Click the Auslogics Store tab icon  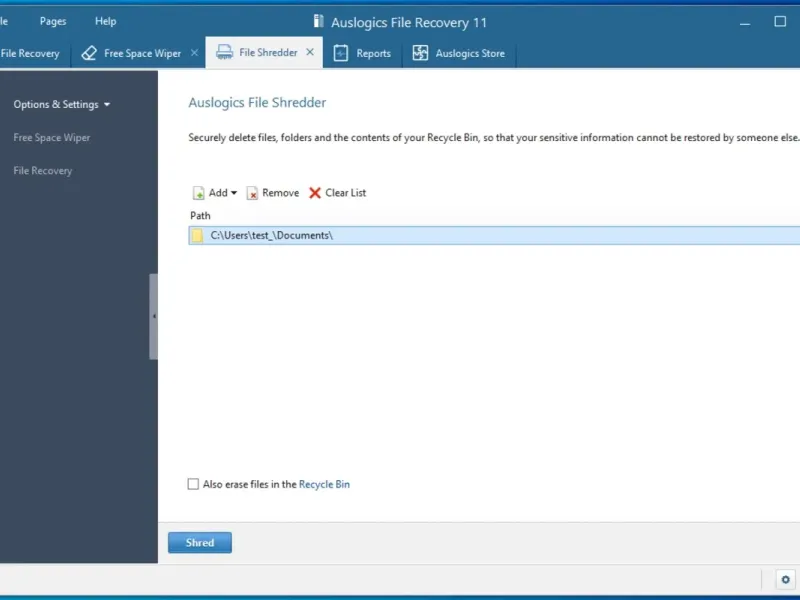(420, 53)
